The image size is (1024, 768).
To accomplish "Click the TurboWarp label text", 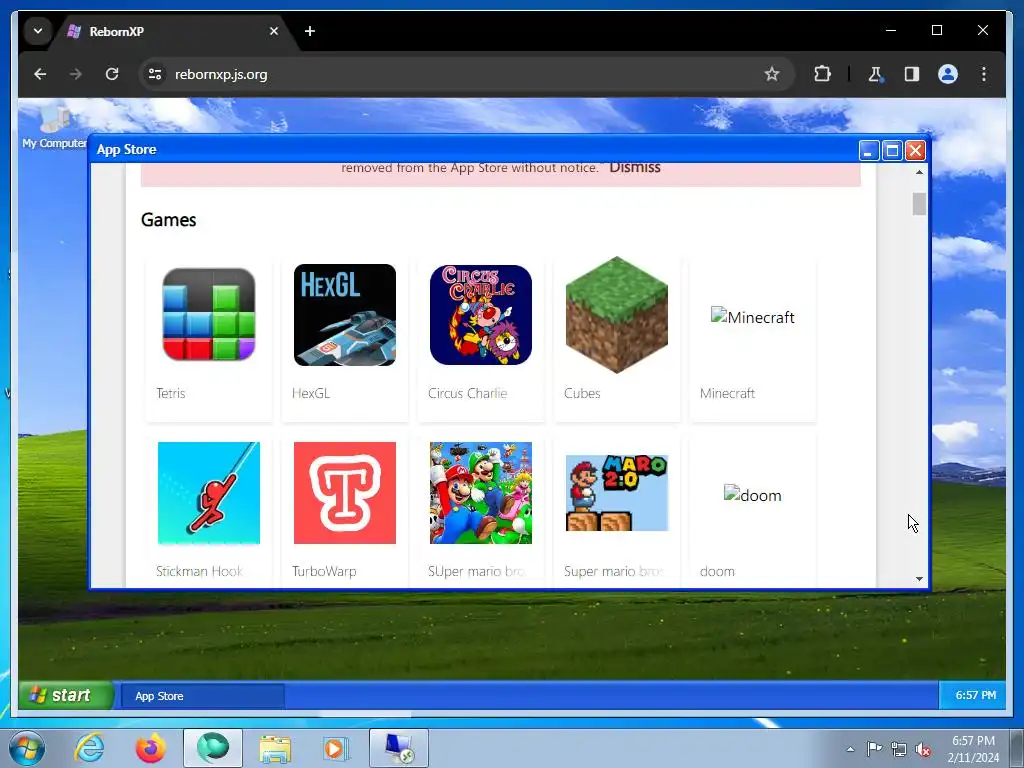I will tap(324, 571).
